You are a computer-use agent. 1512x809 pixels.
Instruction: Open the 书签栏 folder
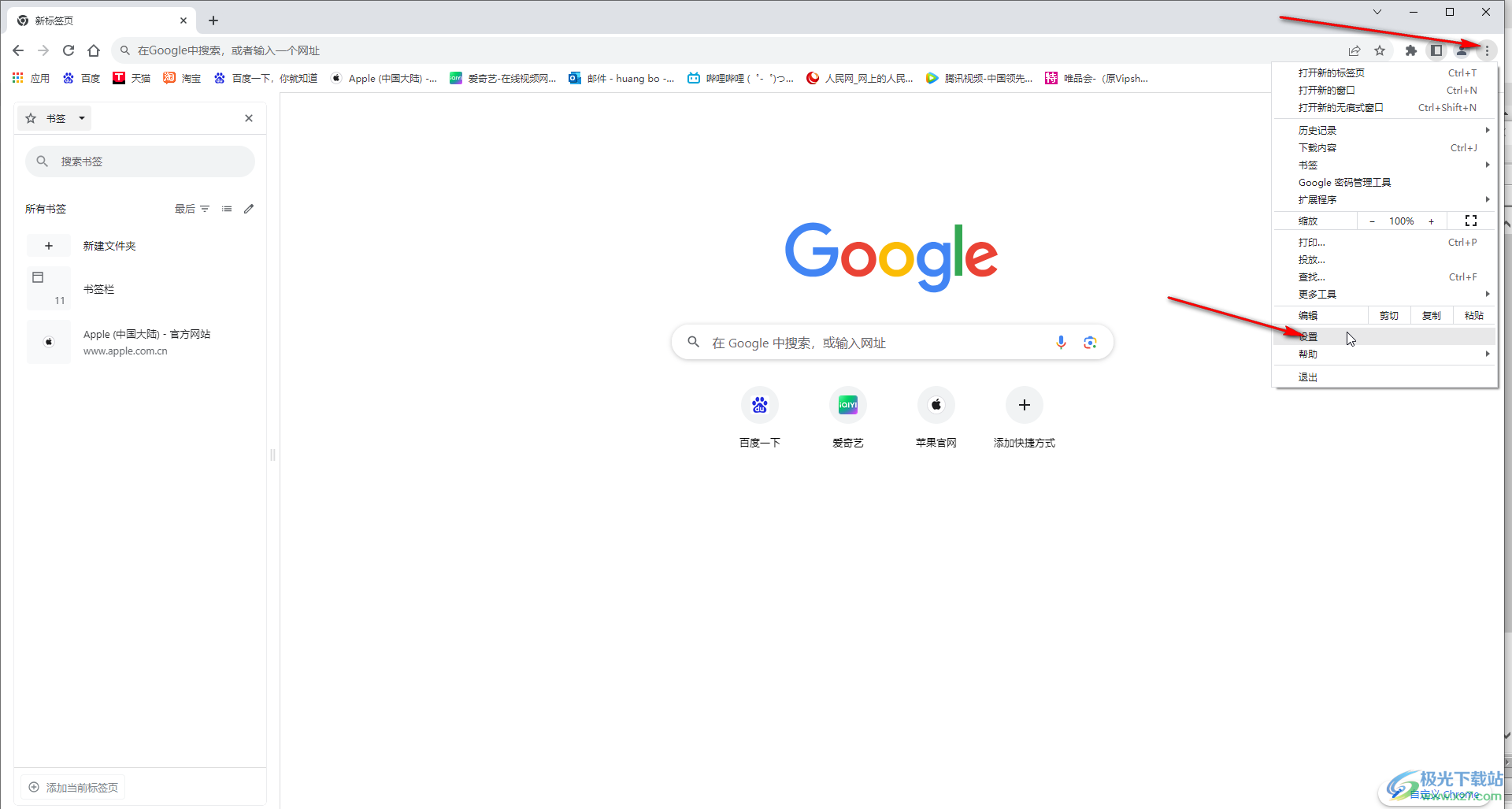(x=140, y=289)
